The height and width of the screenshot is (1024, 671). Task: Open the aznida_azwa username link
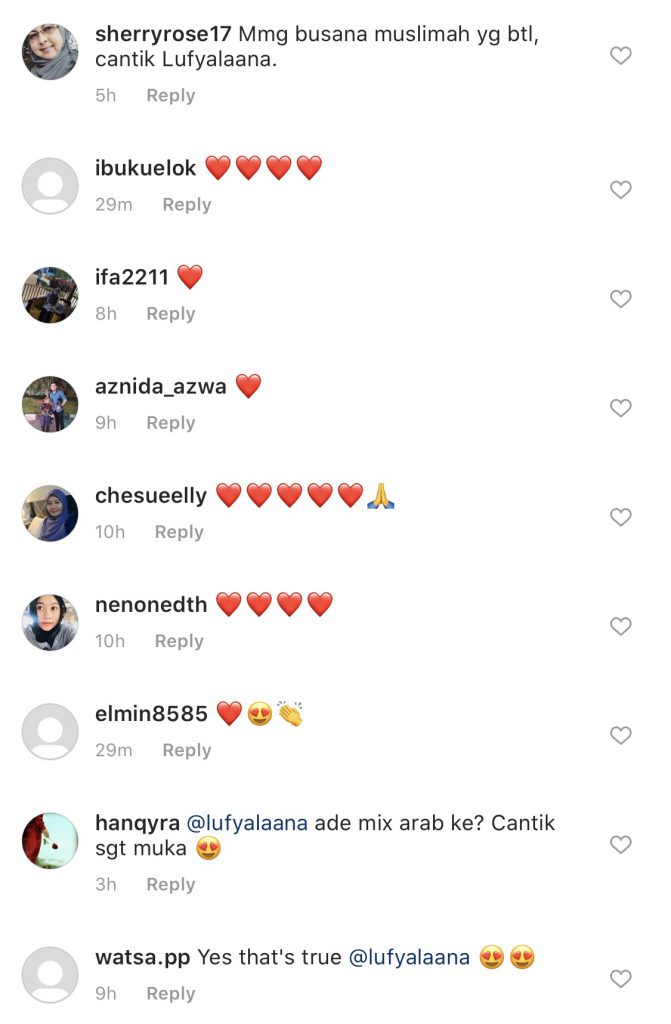(x=161, y=387)
